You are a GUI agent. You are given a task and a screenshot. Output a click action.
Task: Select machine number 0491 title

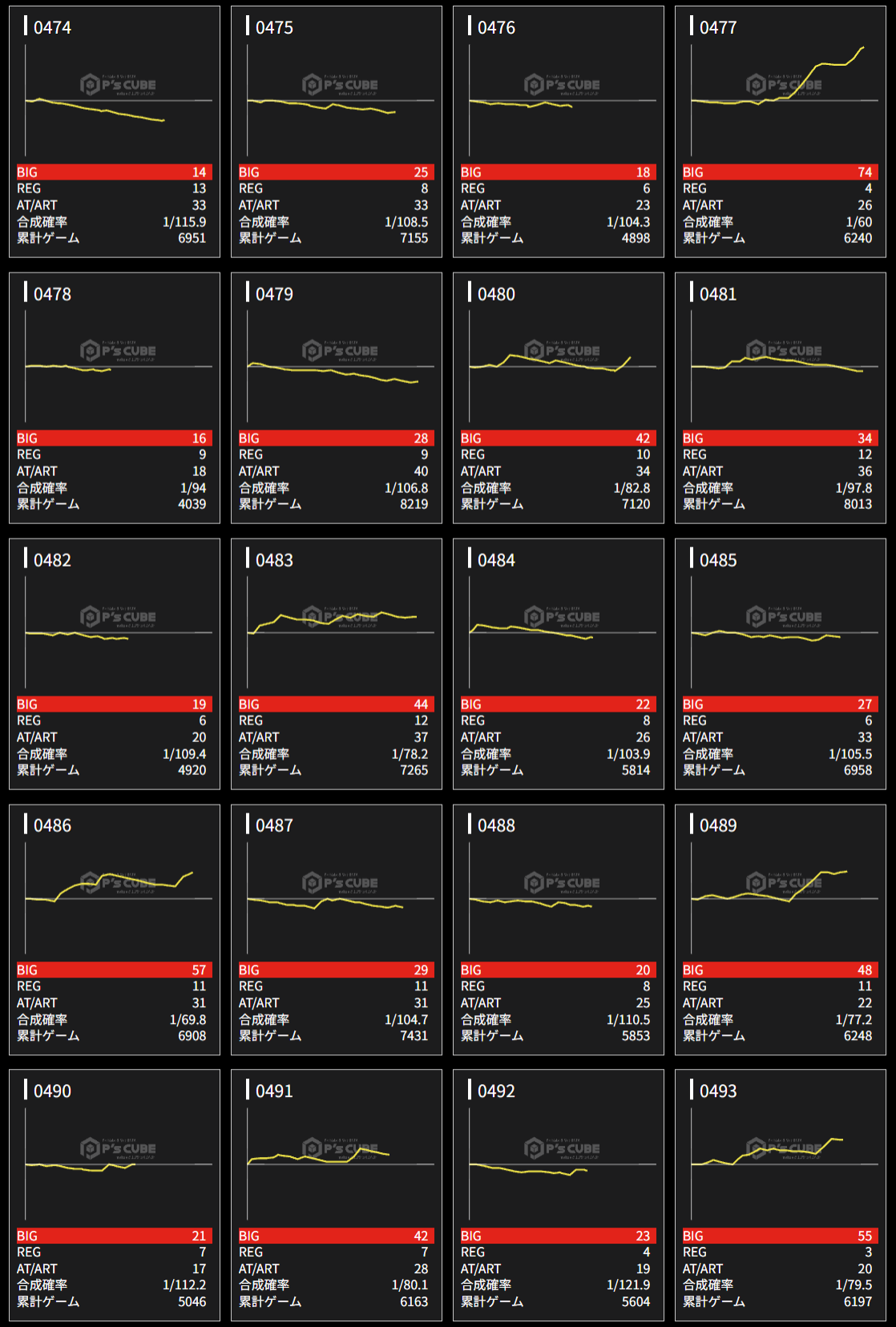tap(274, 1091)
